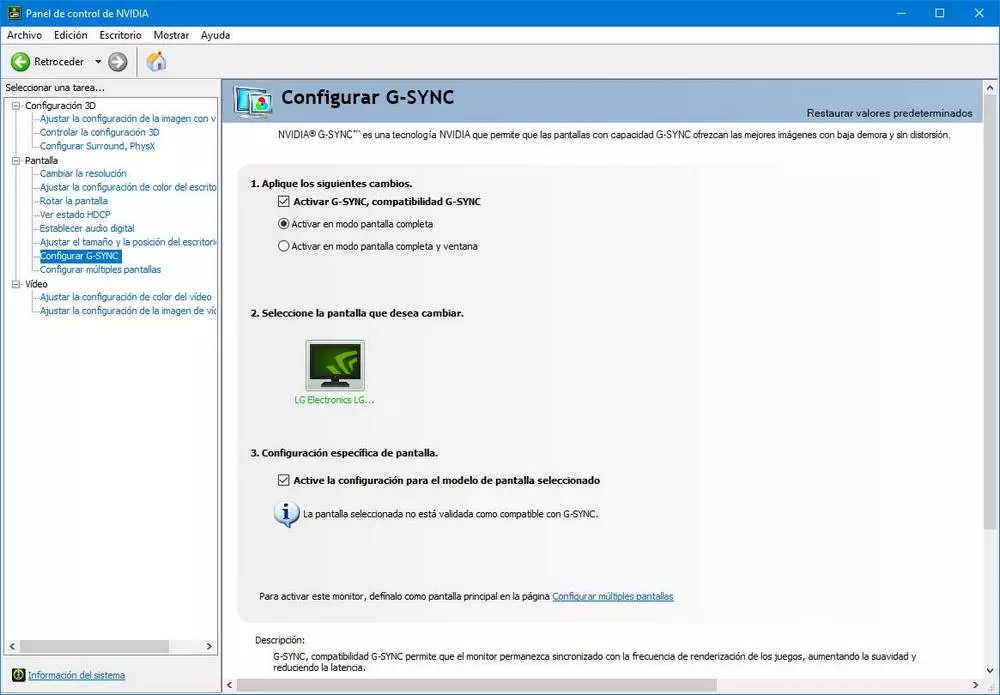Select Activar en modo pantalla completa y ventana
1000x695 pixels.
[x=284, y=246]
